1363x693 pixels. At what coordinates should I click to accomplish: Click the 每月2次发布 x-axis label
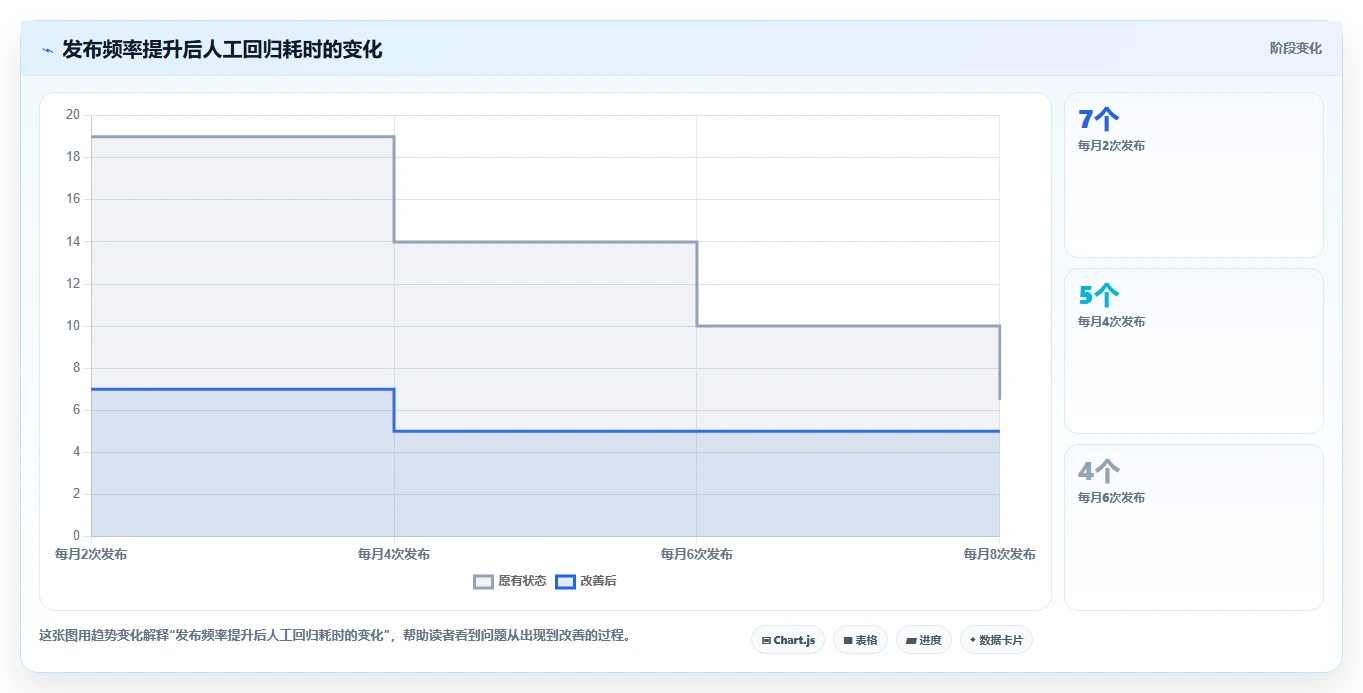(91, 554)
